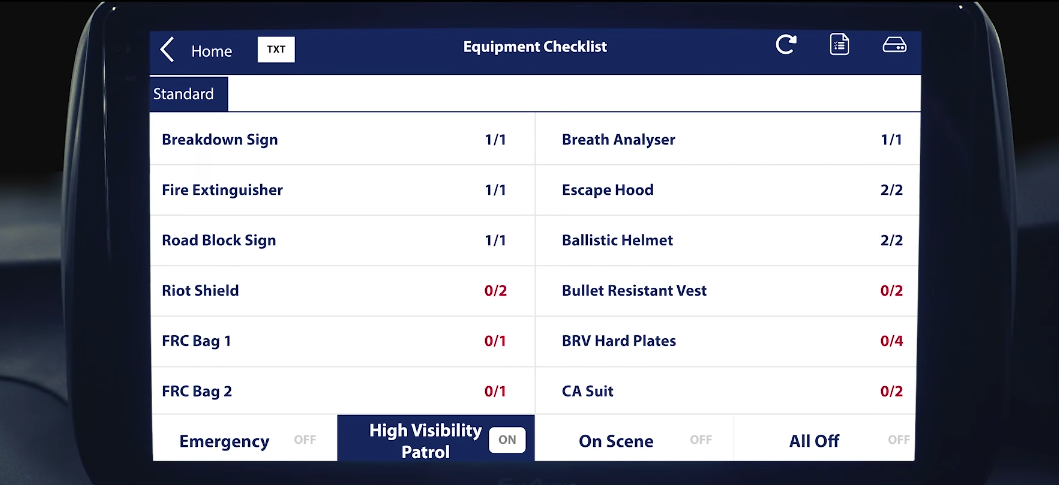This screenshot has height=485, width=1059.
Task: Turn off High Visibility Patrol toggle
Action: pyautogui.click(x=507, y=440)
